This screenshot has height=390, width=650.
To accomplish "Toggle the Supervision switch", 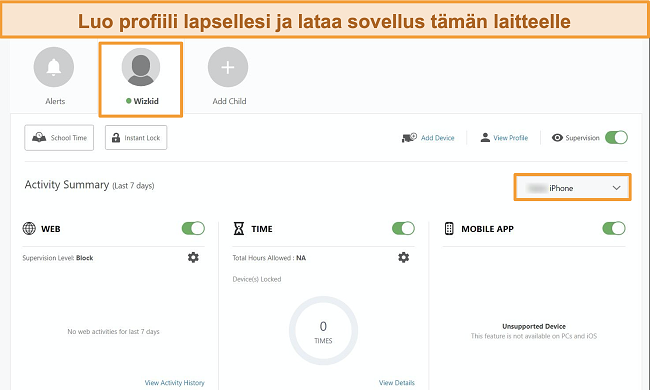I will click(616, 138).
